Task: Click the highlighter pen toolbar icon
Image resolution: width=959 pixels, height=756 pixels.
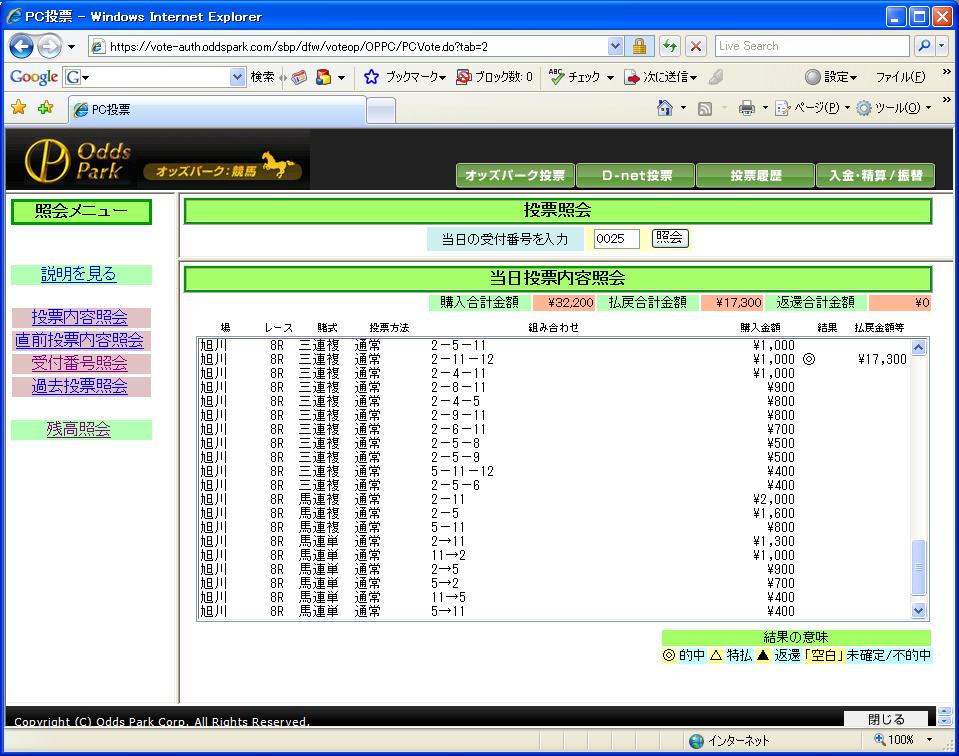Action: pos(716,76)
